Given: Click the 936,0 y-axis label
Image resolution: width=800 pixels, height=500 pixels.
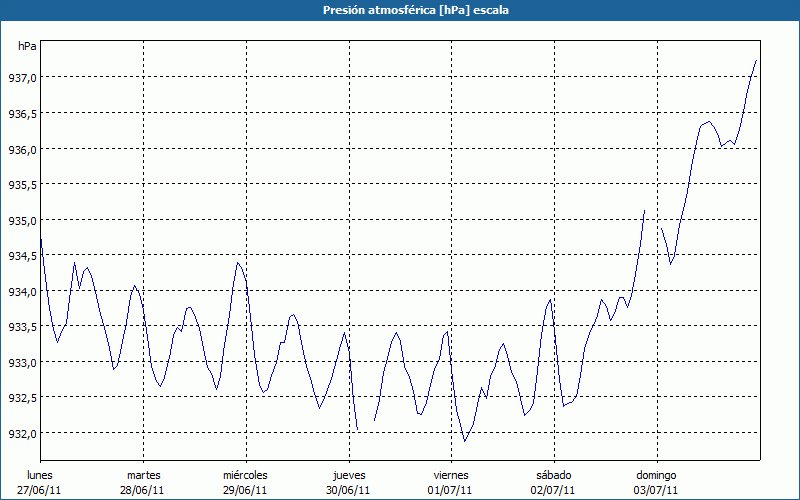Looking at the screenshot, I should click(x=22, y=149).
